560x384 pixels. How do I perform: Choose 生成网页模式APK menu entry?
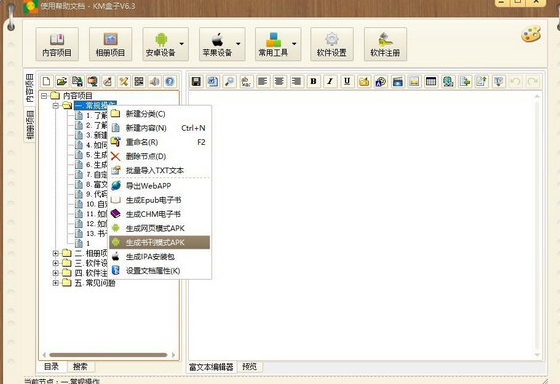pos(160,228)
